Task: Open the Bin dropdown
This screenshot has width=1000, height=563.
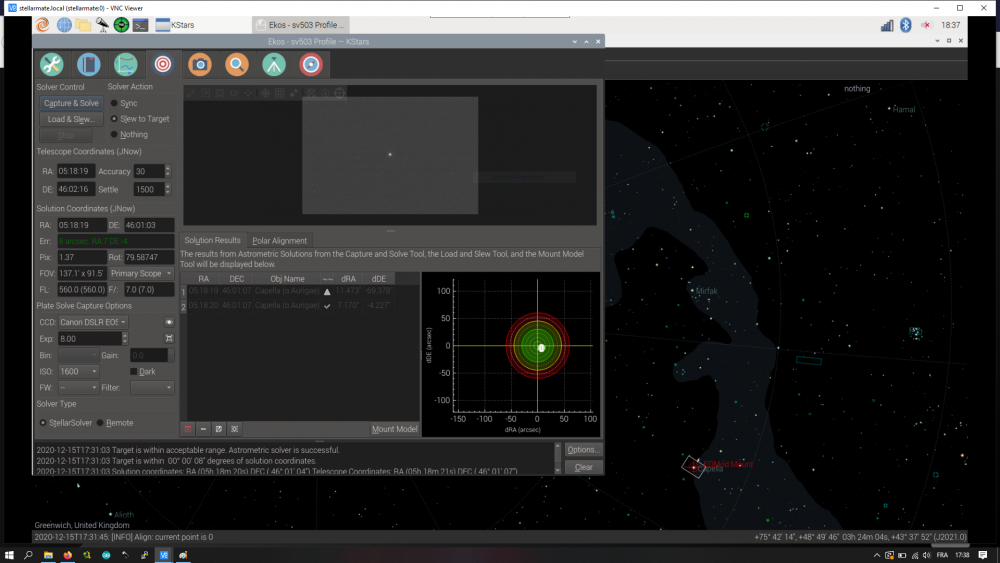Action: [x=78, y=355]
